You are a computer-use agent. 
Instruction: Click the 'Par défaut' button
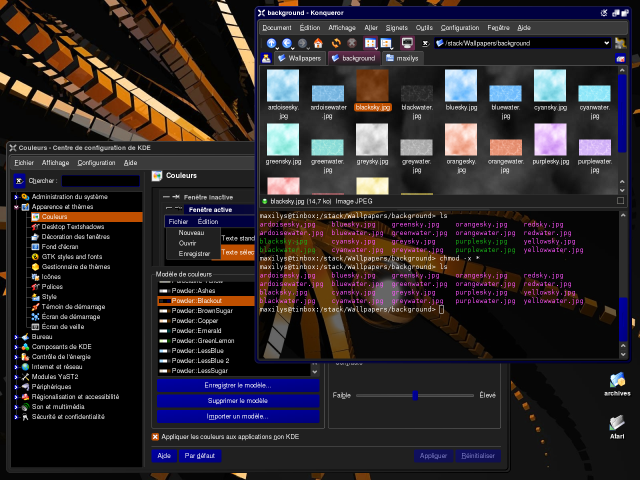click(200, 456)
